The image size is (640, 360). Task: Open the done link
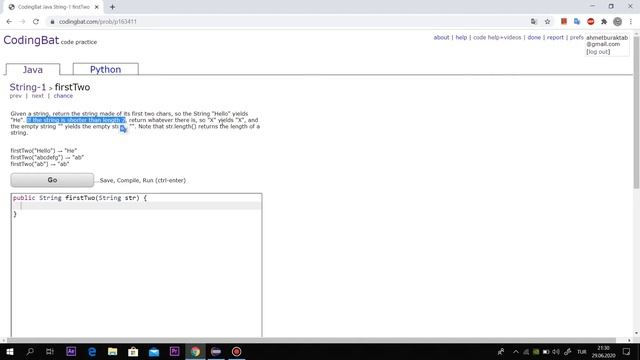534,38
